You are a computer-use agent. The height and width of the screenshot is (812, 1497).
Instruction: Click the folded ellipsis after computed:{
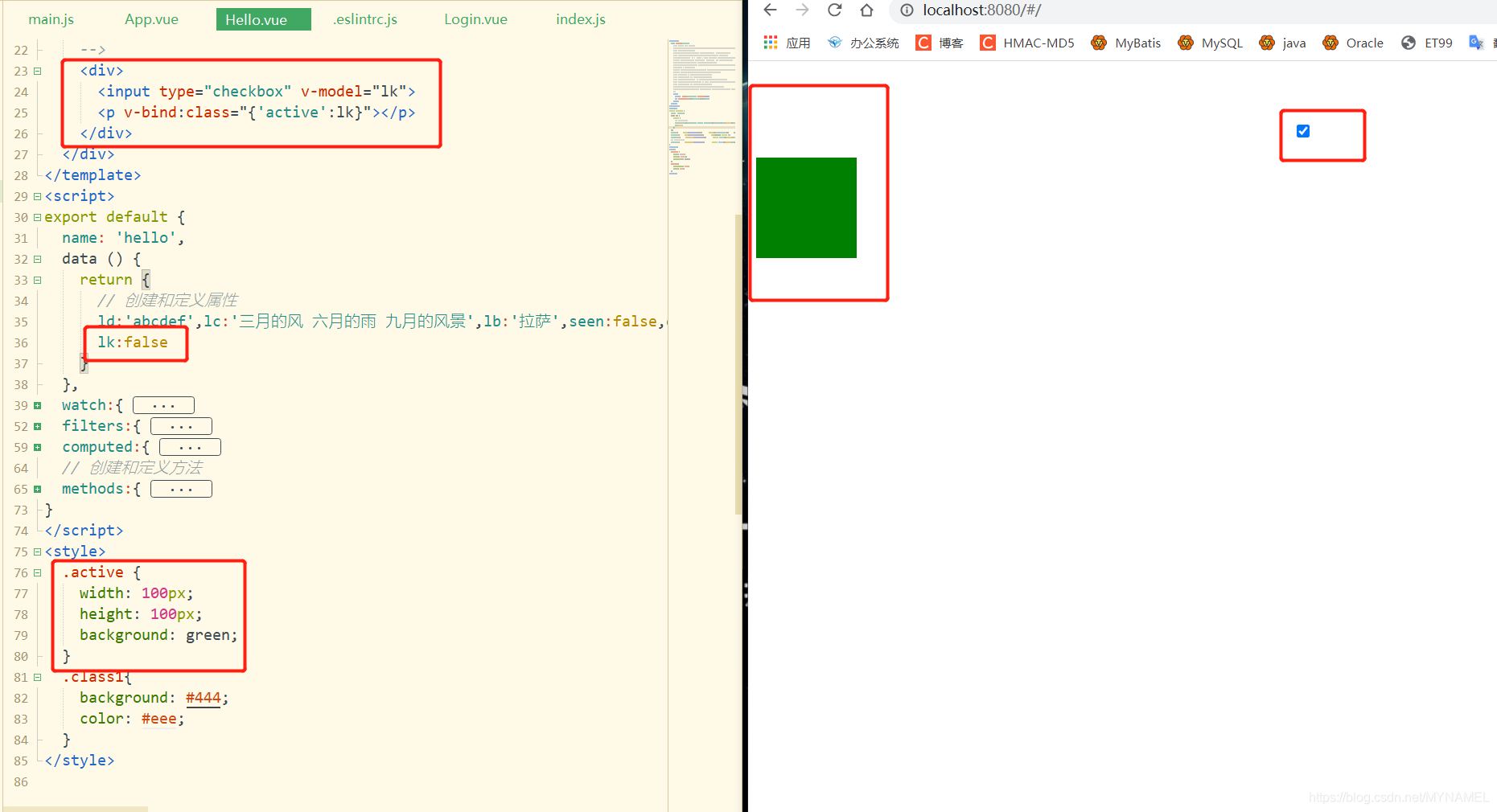tap(190, 447)
